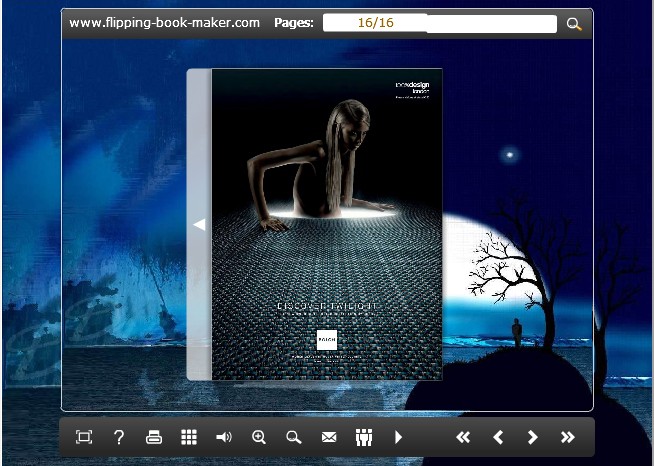Screen dimensions: 654x466
Task: Show page thumbnails grid icon
Action: coord(189,437)
